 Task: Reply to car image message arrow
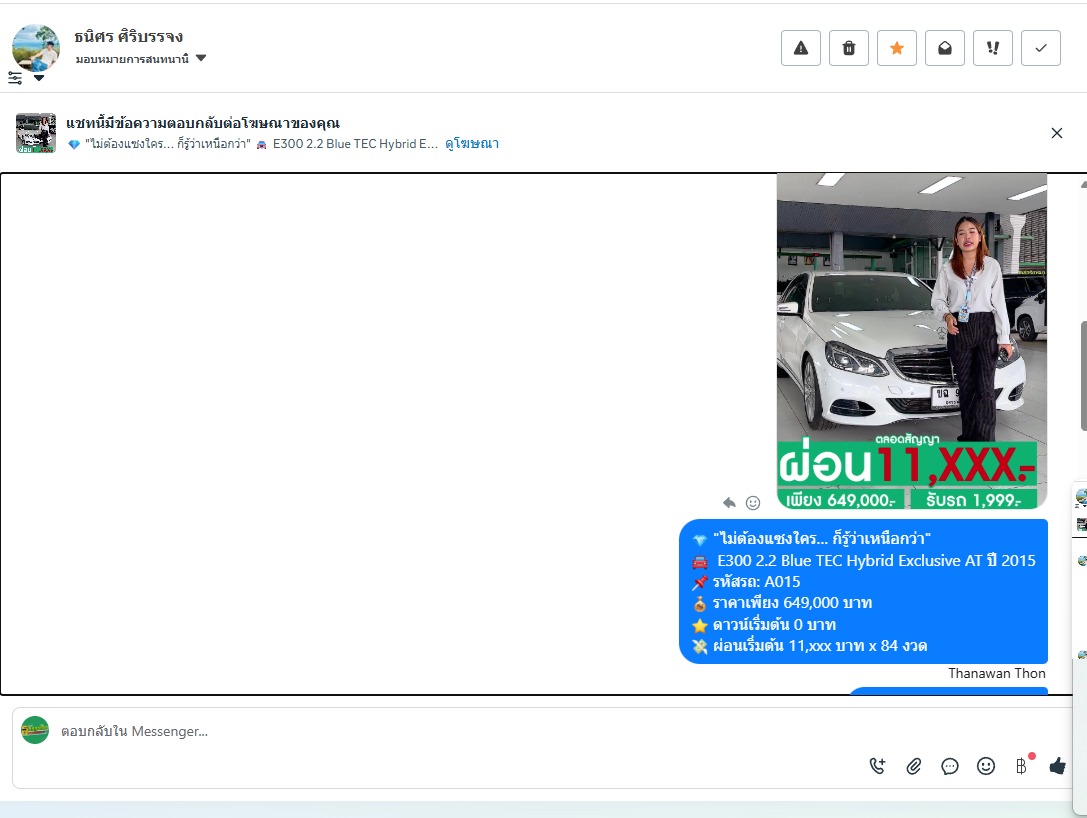point(729,503)
